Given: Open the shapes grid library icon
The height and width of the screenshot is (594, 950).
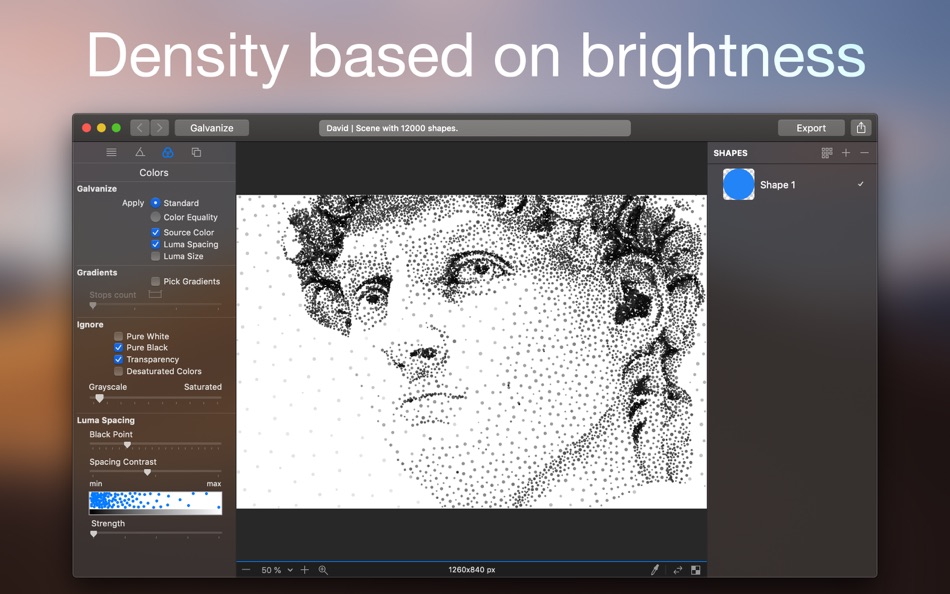Looking at the screenshot, I should point(827,153).
